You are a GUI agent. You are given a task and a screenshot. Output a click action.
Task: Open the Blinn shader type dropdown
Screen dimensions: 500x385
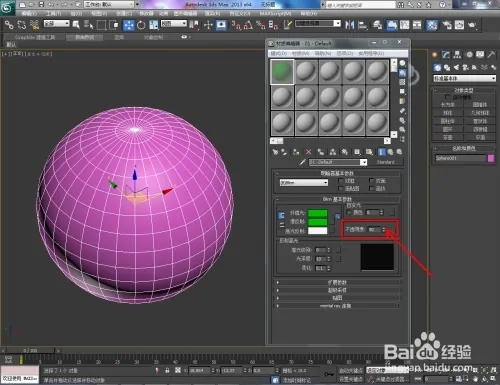[304, 183]
